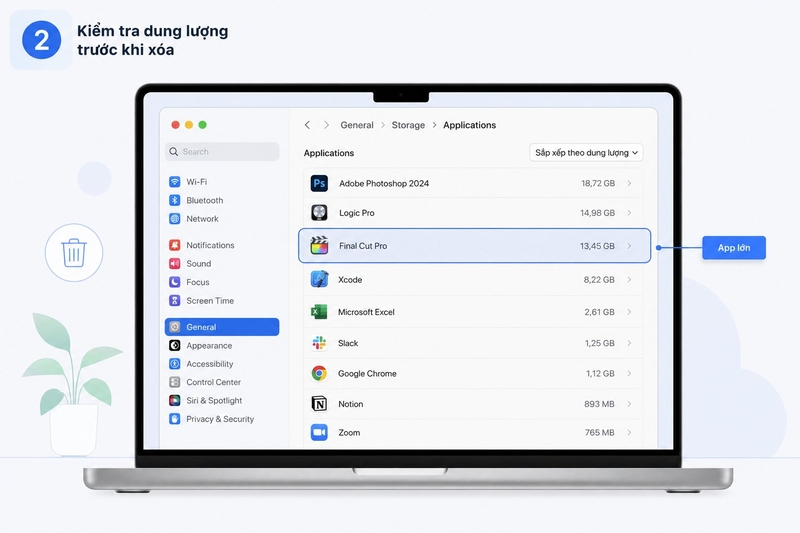Click the Bluetooth sidebar icon
This screenshot has width=800, height=533.
pyautogui.click(x=174, y=200)
